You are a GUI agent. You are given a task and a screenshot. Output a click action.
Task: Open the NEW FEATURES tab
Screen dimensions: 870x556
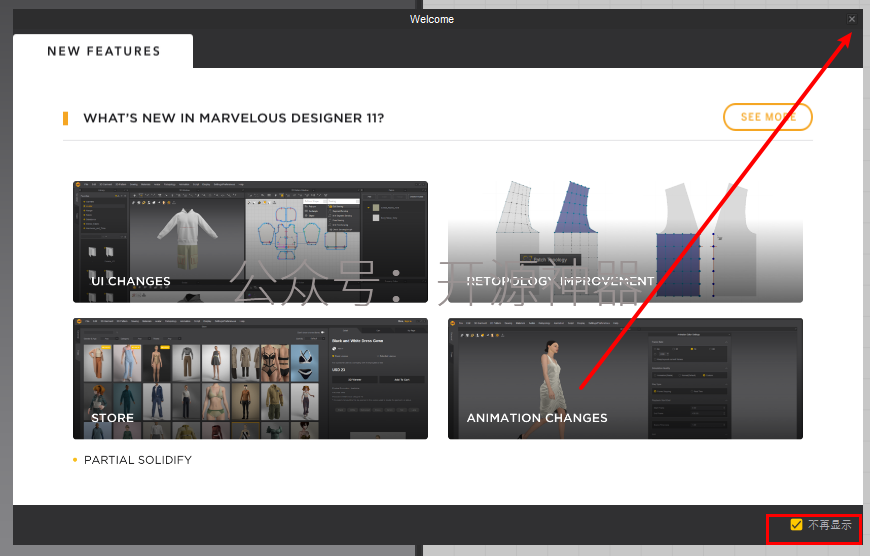tap(103, 51)
